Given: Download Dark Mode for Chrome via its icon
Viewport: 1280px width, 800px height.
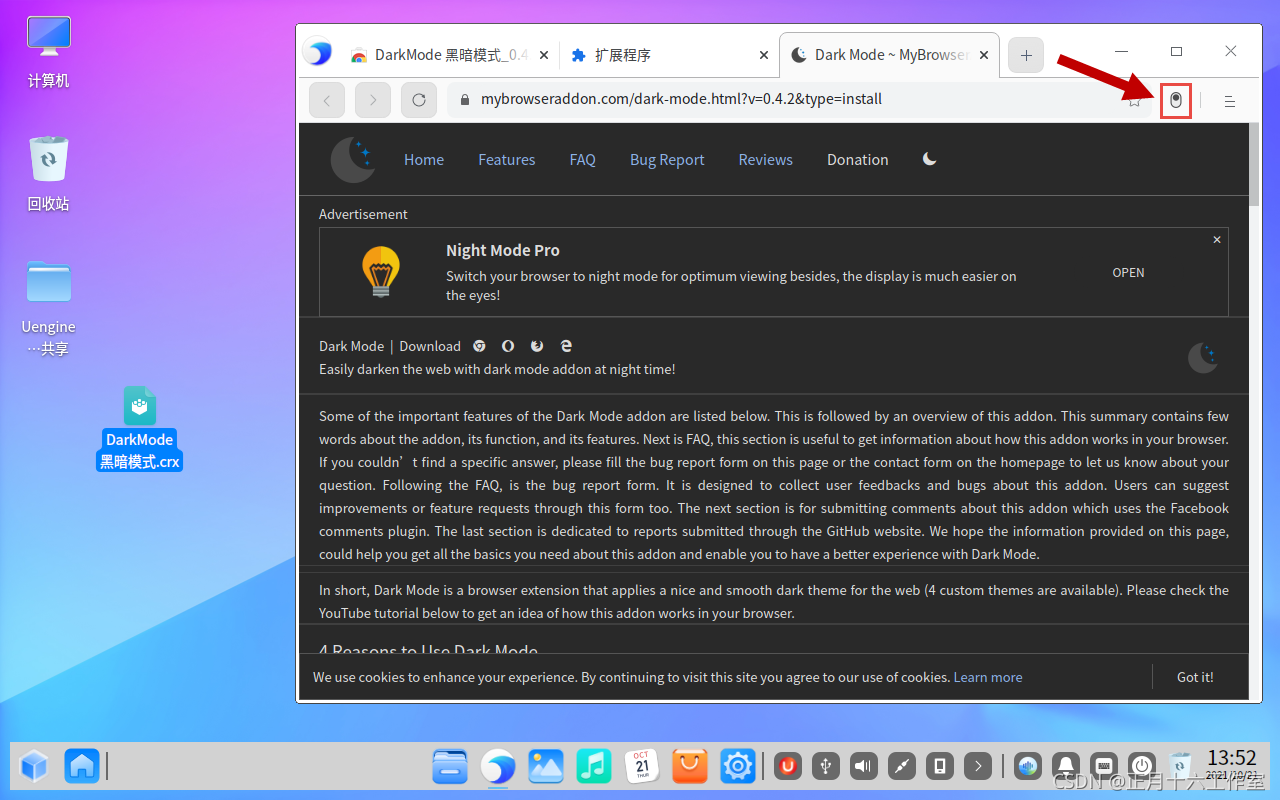Looking at the screenshot, I should tap(480, 346).
